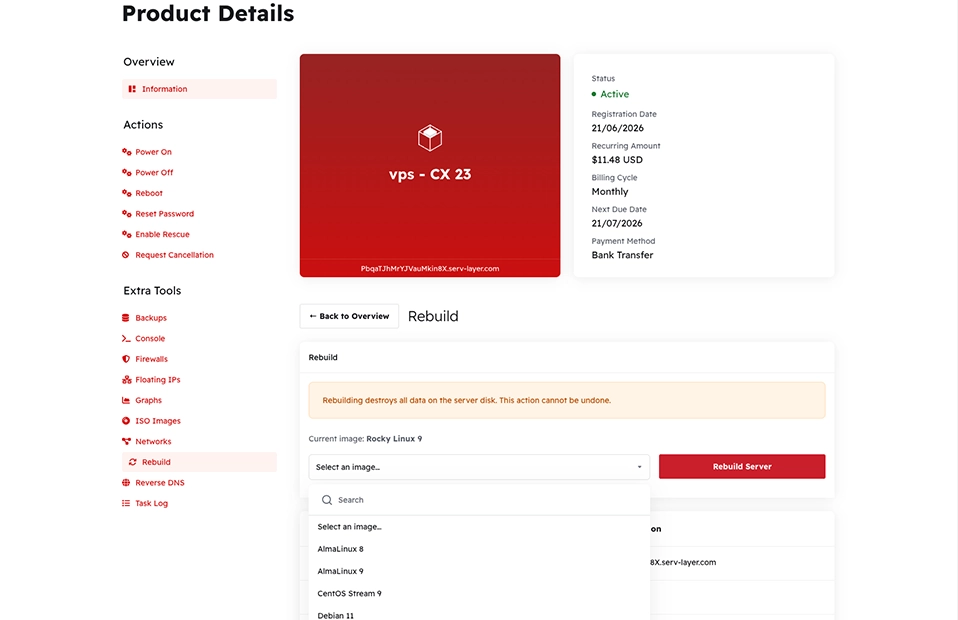Open the Information overview link
Image resolution: width=958 pixels, height=620 pixels.
199,89
